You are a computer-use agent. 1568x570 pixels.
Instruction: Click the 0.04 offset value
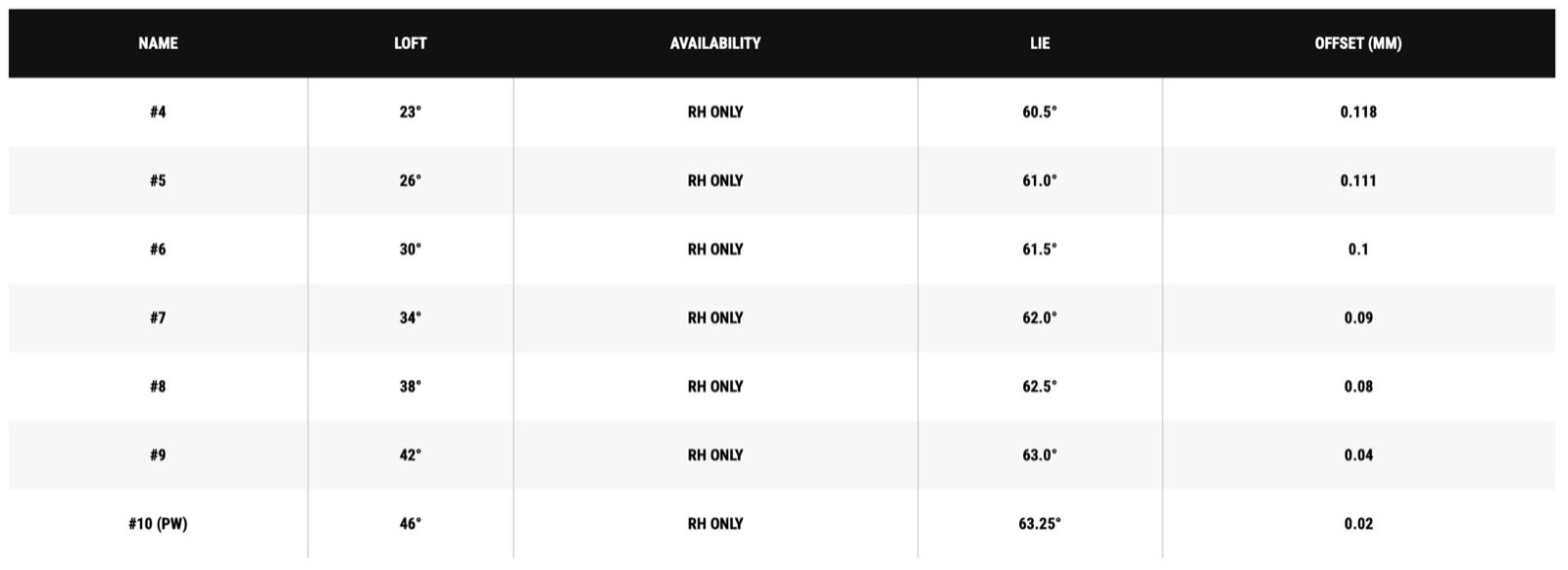[x=1358, y=454]
